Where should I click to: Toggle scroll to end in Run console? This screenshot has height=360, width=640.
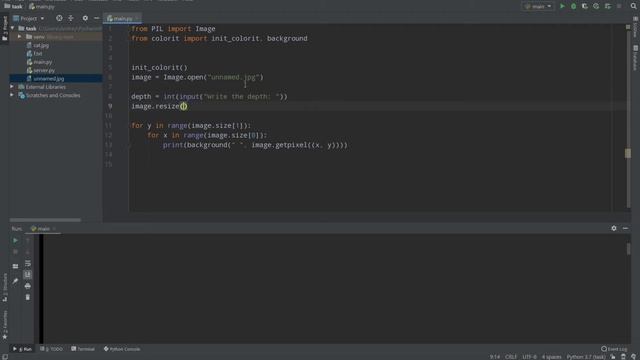tap(28, 274)
